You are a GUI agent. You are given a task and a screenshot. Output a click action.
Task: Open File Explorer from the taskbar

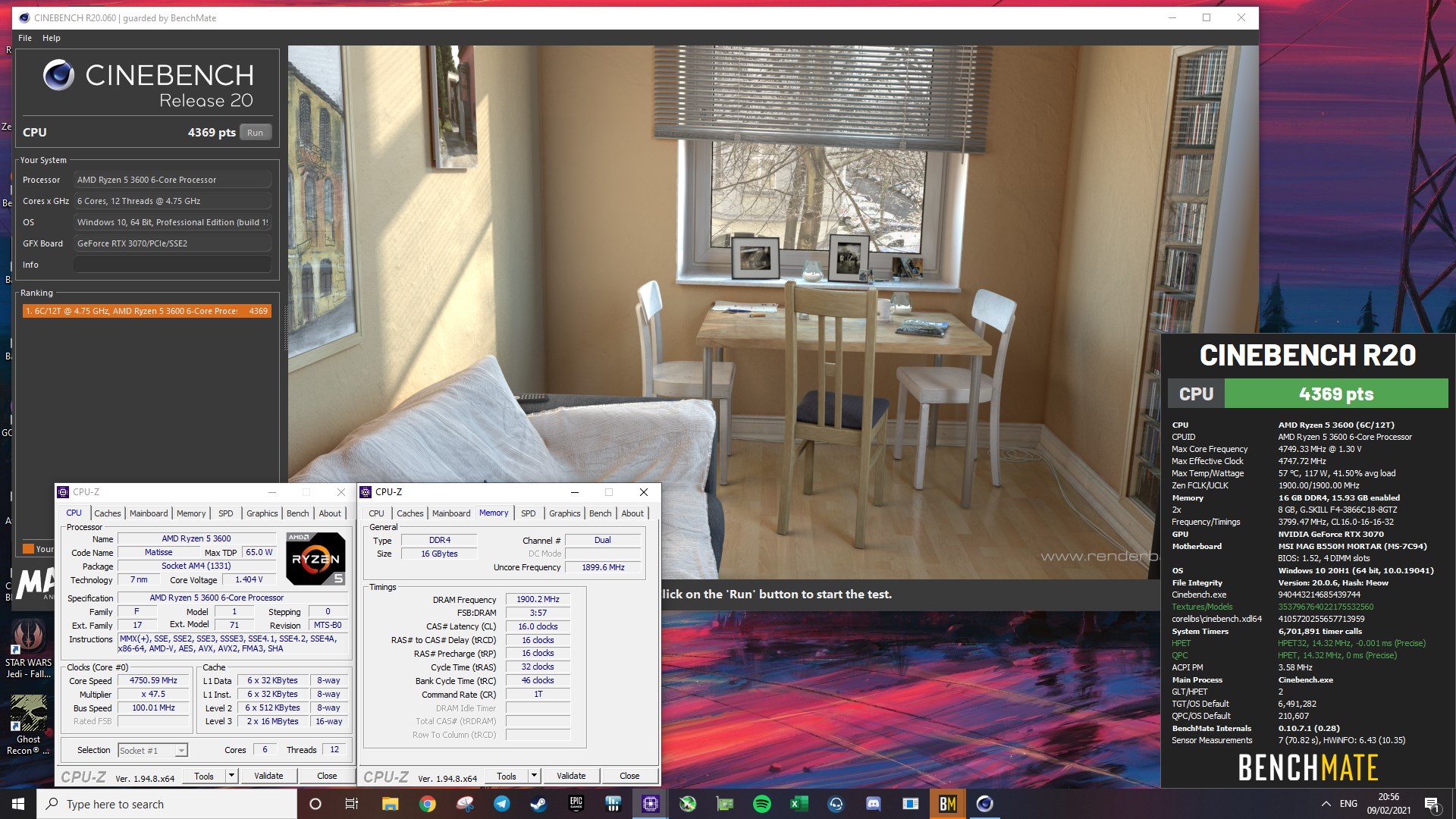coord(390,804)
